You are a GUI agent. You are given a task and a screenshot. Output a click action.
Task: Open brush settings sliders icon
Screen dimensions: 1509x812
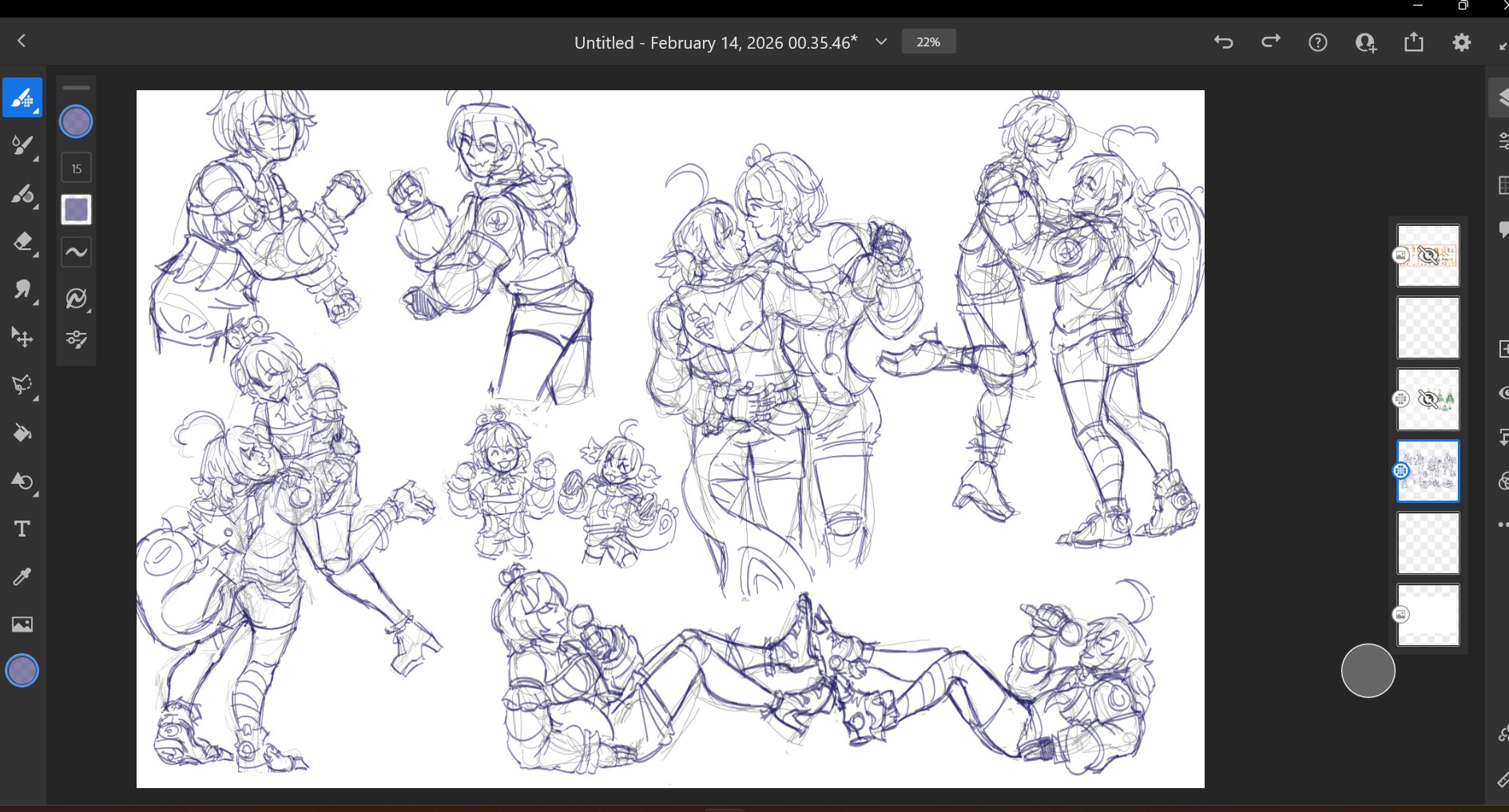coord(77,339)
